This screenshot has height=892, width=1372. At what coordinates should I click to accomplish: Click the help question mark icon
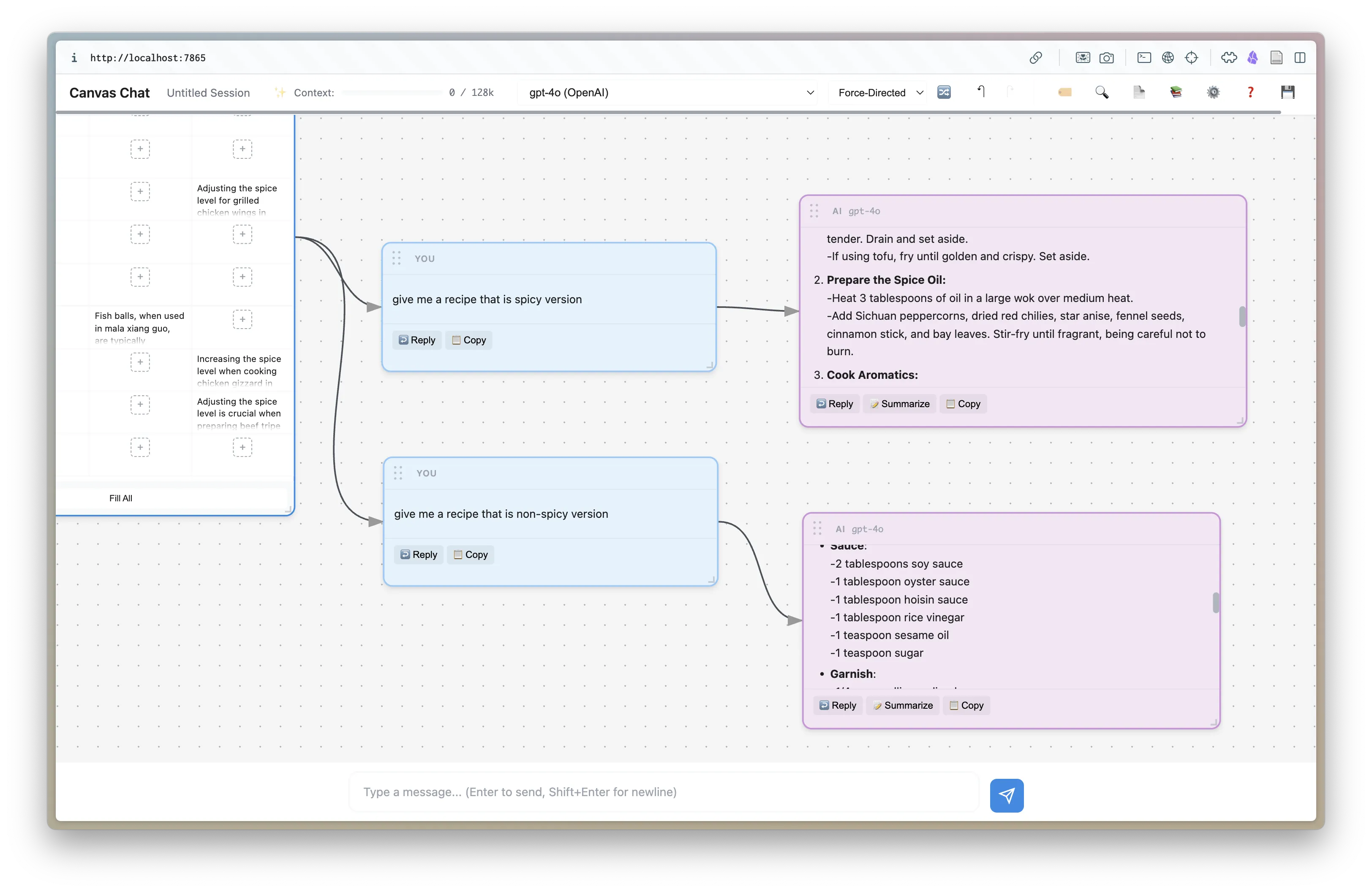tap(1250, 92)
